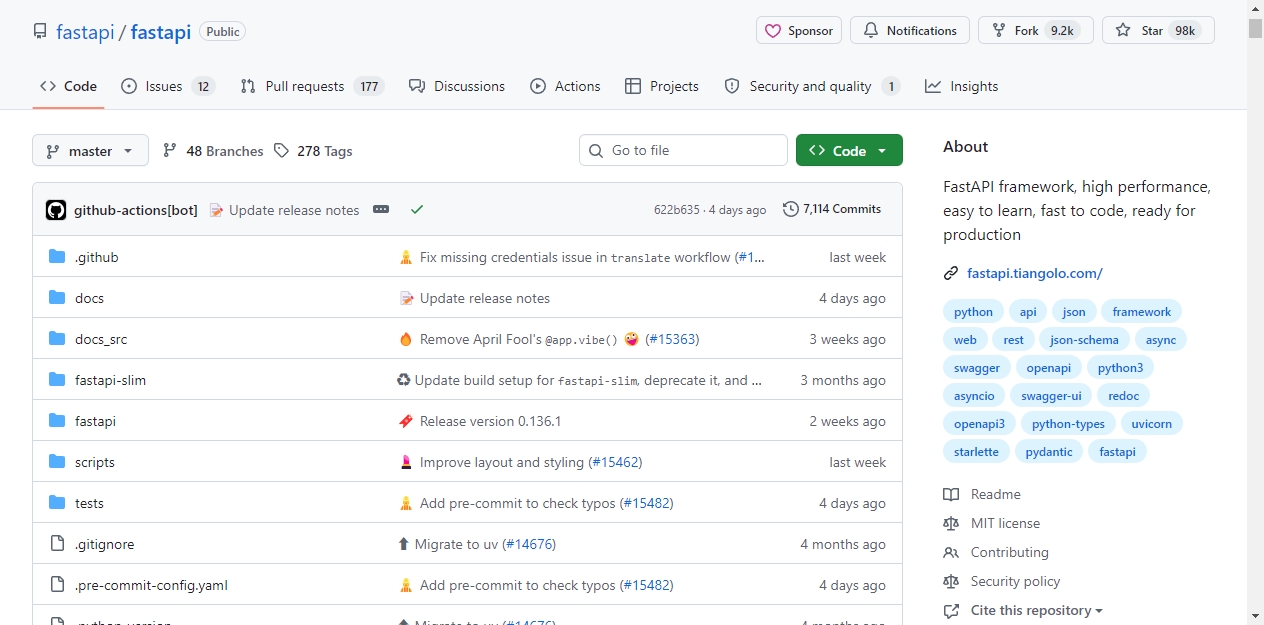The height and width of the screenshot is (625, 1264).
Task: Click the fastapi repository name link
Action: pyautogui.click(x=160, y=32)
